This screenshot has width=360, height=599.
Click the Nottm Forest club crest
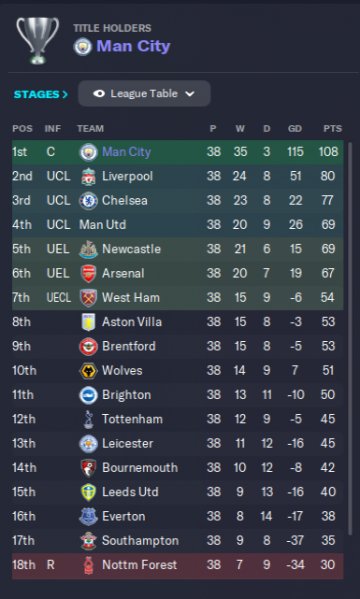[x=88, y=565]
